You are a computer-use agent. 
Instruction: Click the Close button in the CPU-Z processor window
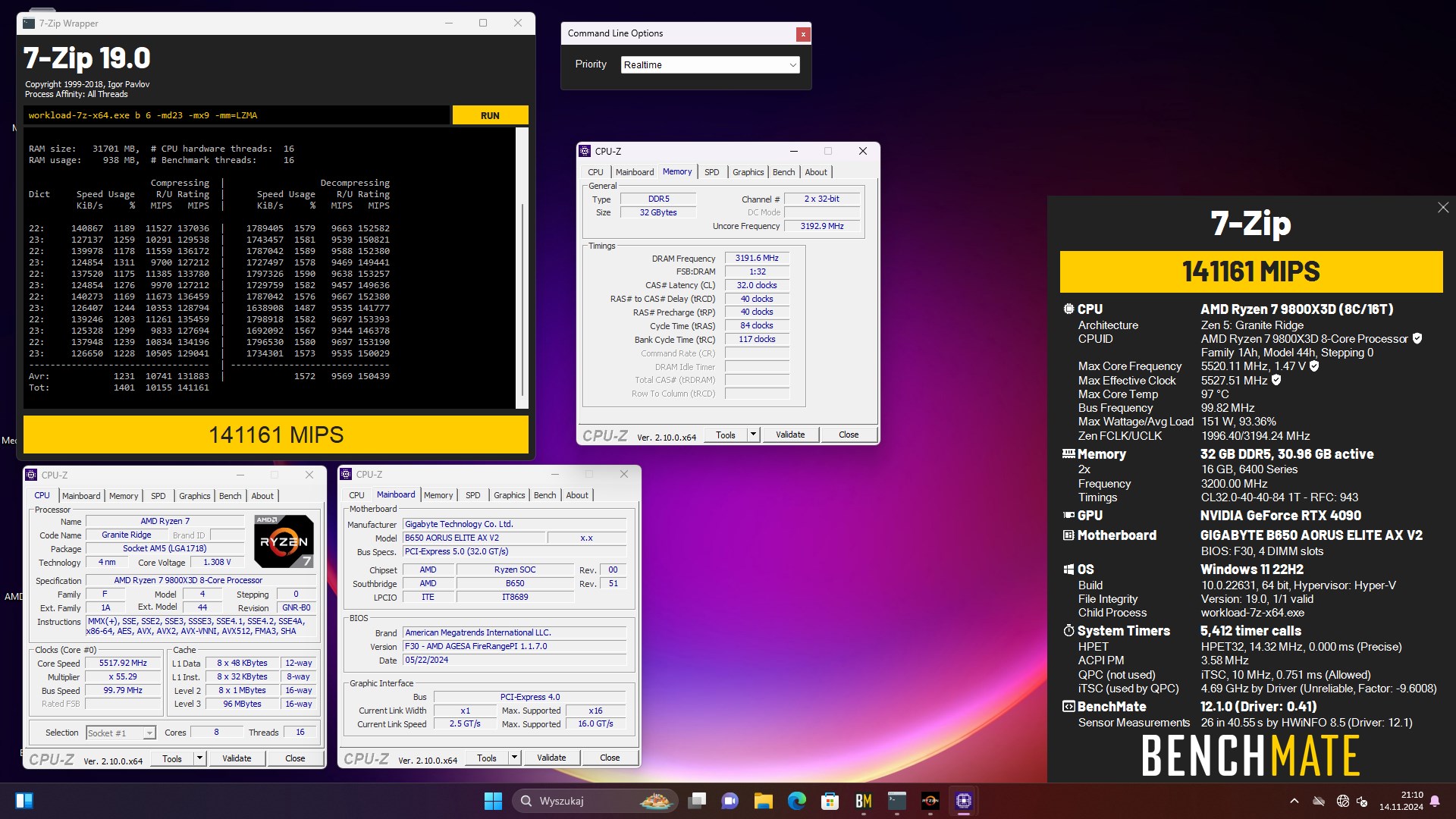pos(295,758)
